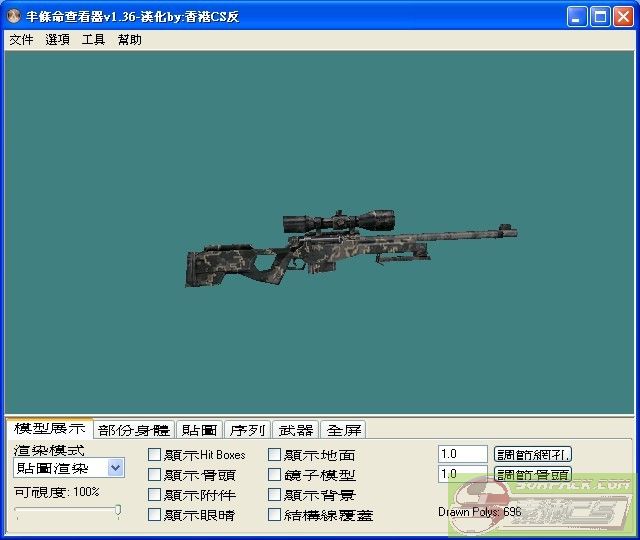The height and width of the screenshot is (540, 640).
Task: Toggle the 顯示骨頭 checkbox
Action: 155,475
